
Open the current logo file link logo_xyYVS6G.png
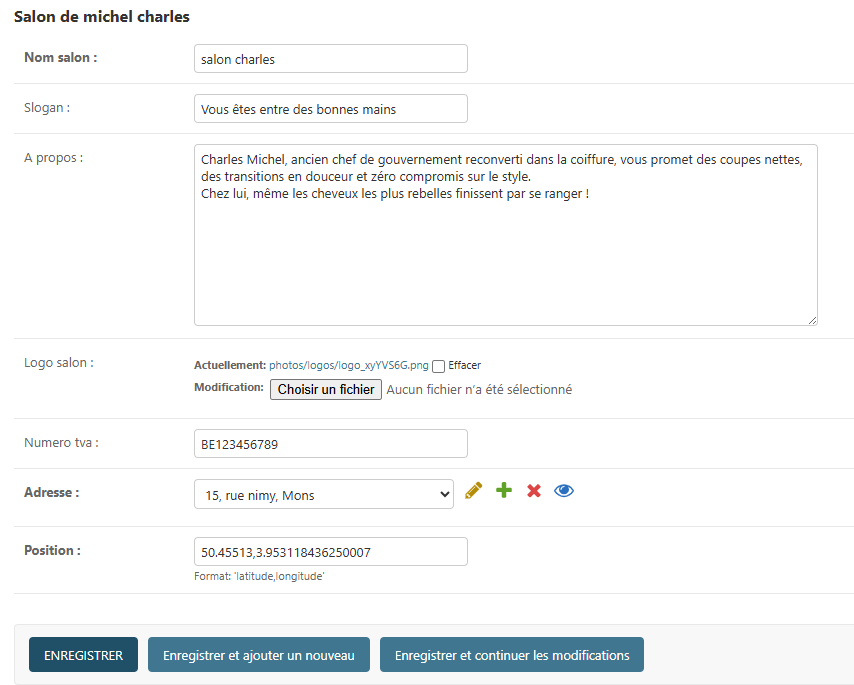[x=348, y=366]
